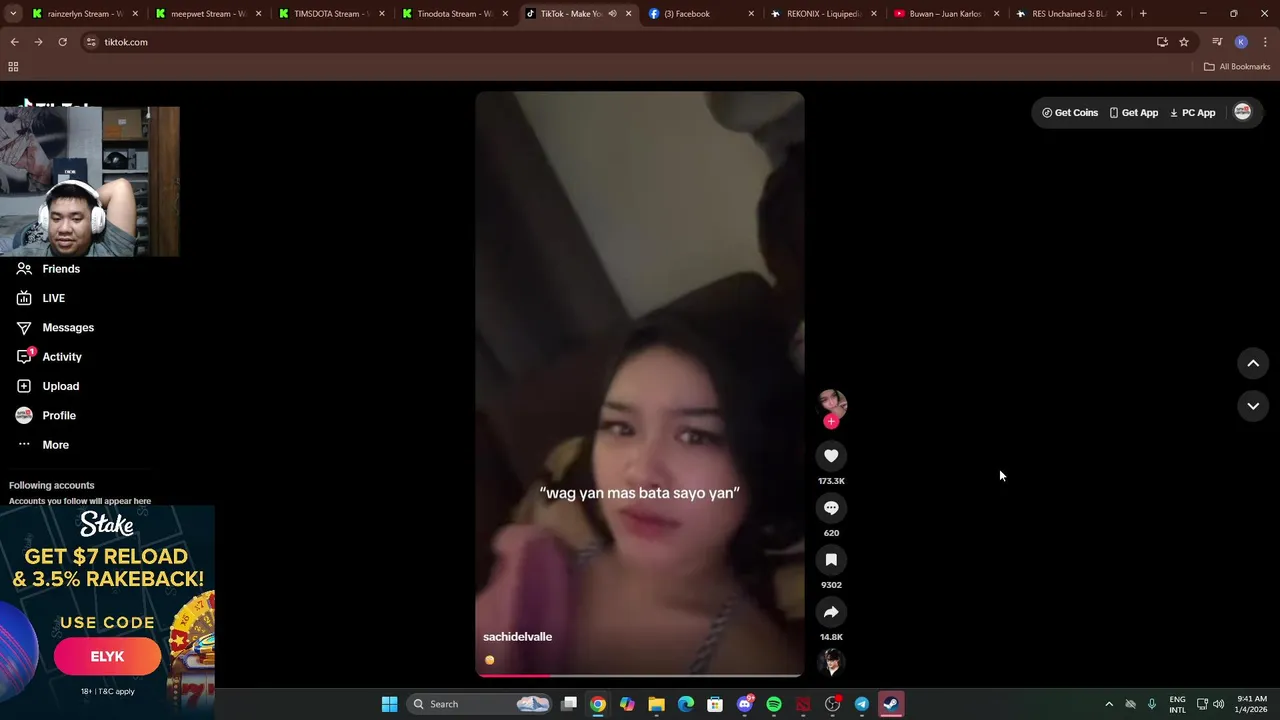Switch the ENG INTL keyboard layout
Viewport: 1280px width, 720px height.
[x=1178, y=704]
